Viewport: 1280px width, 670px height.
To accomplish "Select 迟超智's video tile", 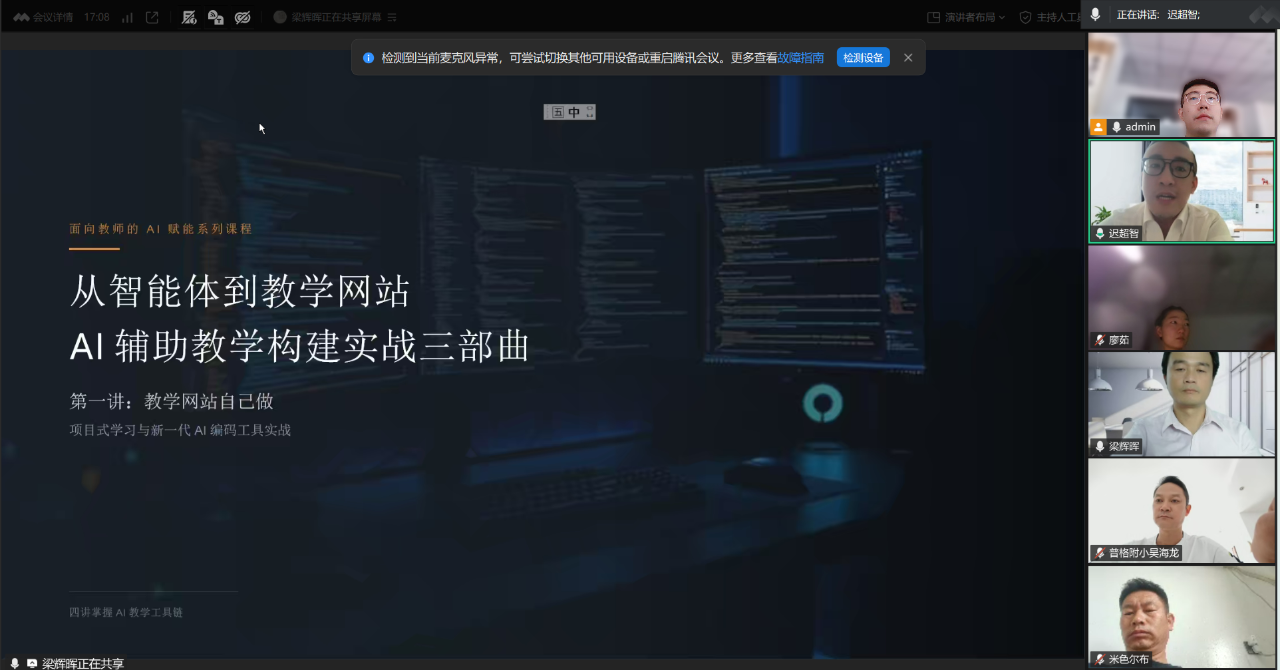I will tap(1181, 191).
